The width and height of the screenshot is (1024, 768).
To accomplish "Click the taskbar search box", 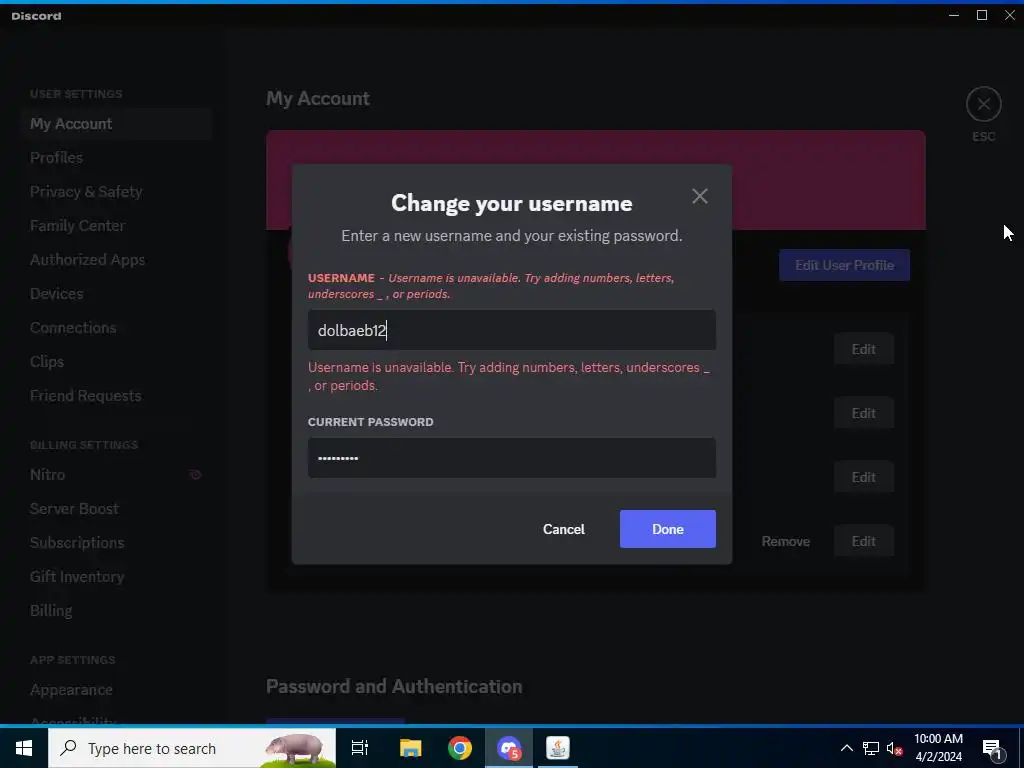I will (192, 748).
